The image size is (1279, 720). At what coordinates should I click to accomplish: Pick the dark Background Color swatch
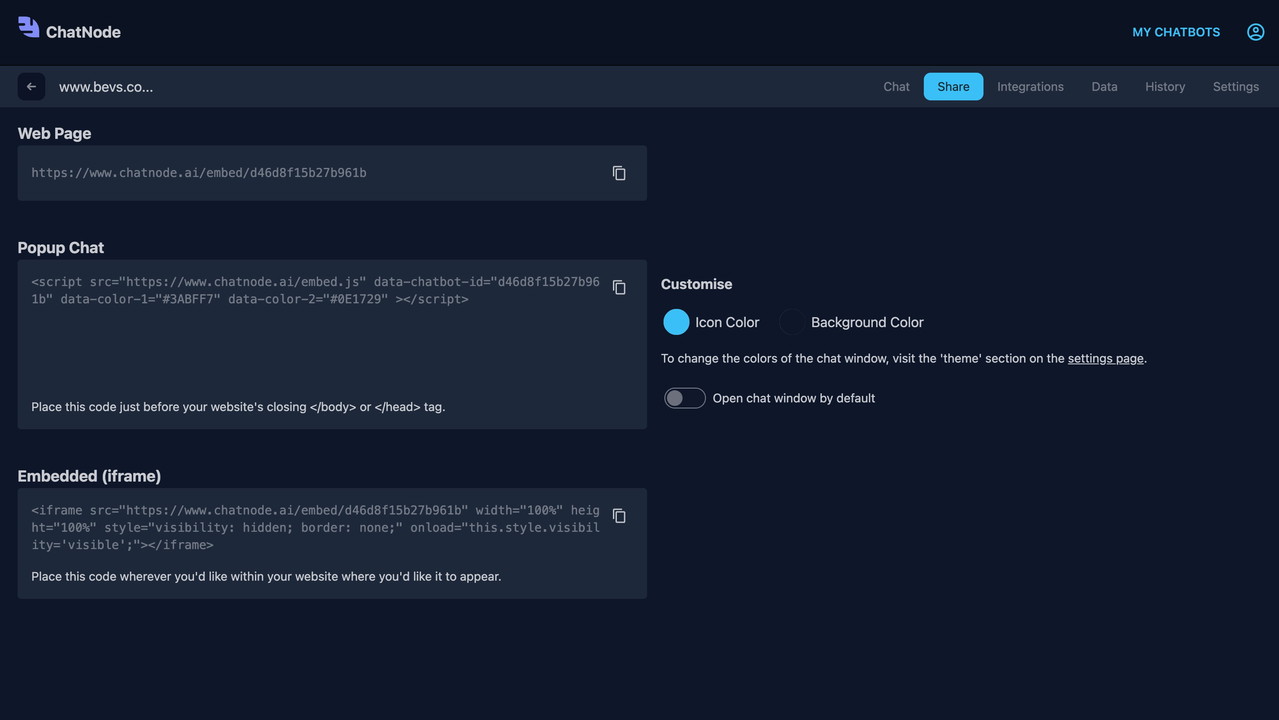[792, 322]
